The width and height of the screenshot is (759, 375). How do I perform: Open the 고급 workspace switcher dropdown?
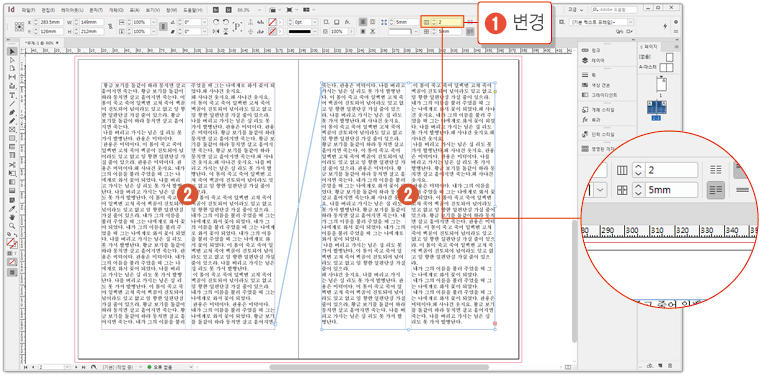click(x=575, y=9)
